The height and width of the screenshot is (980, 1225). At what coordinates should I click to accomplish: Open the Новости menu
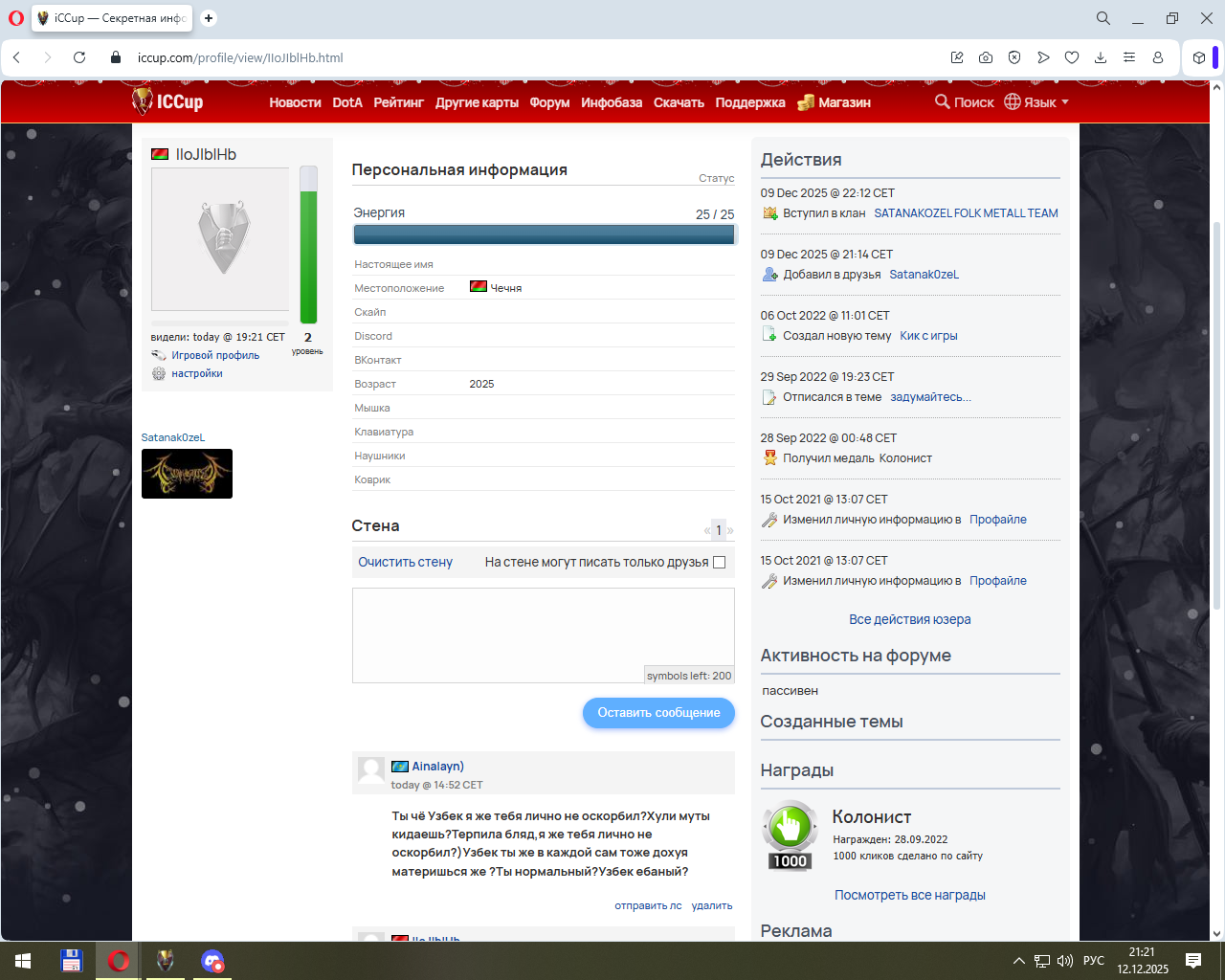295,102
